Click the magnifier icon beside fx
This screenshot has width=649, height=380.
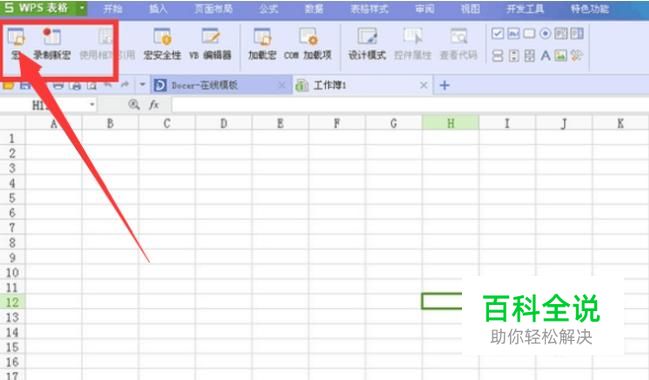click(x=134, y=105)
